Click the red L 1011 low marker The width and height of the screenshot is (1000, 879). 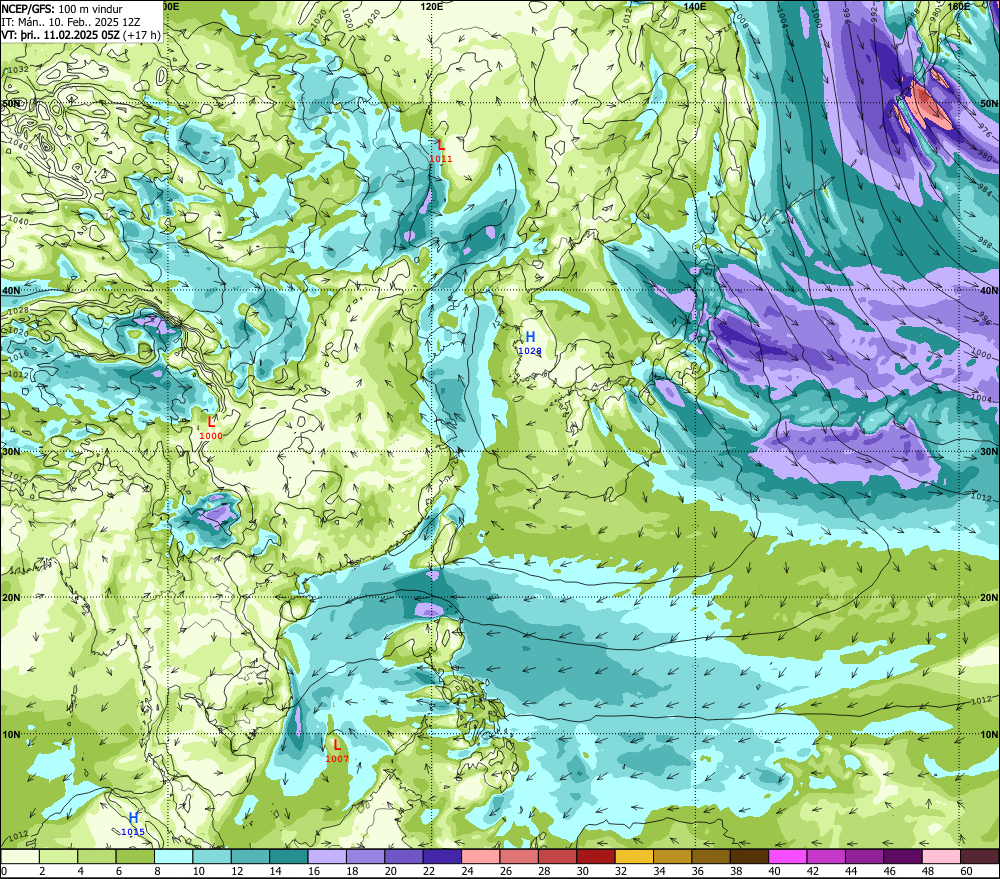click(x=441, y=151)
